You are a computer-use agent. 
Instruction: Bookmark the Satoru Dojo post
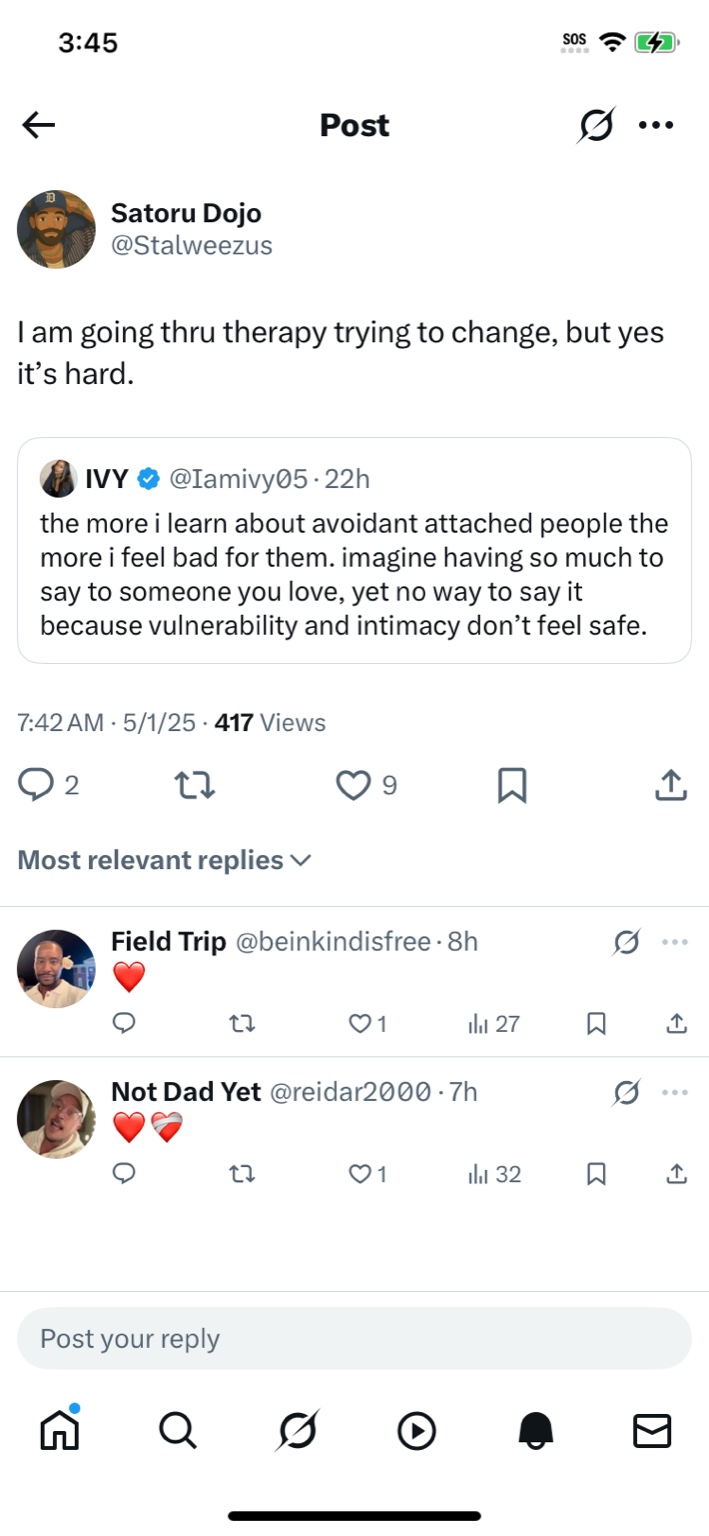point(512,786)
